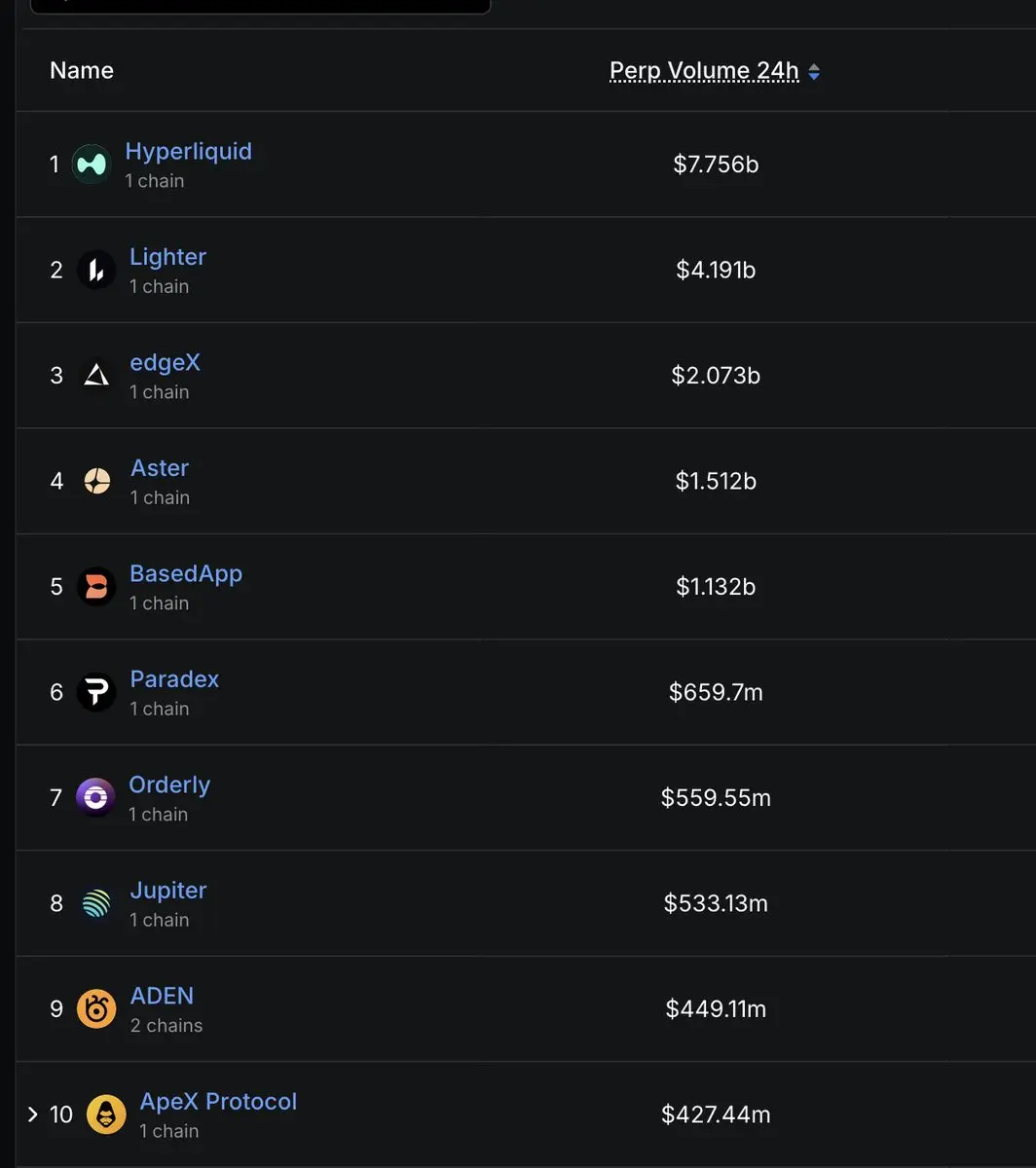The height and width of the screenshot is (1168, 1036).
Task: Click the edgeX triangle logo icon
Action: 96,375
